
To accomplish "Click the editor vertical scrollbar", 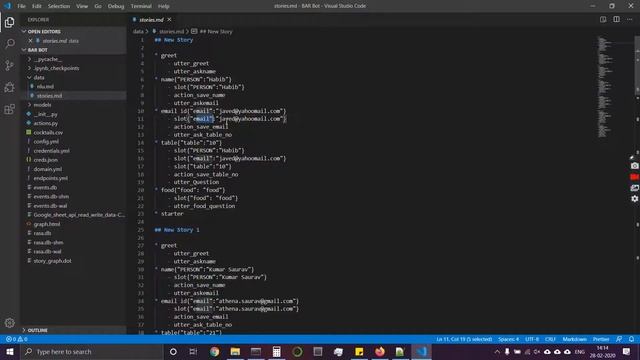I will pyautogui.click(x=637, y=65).
